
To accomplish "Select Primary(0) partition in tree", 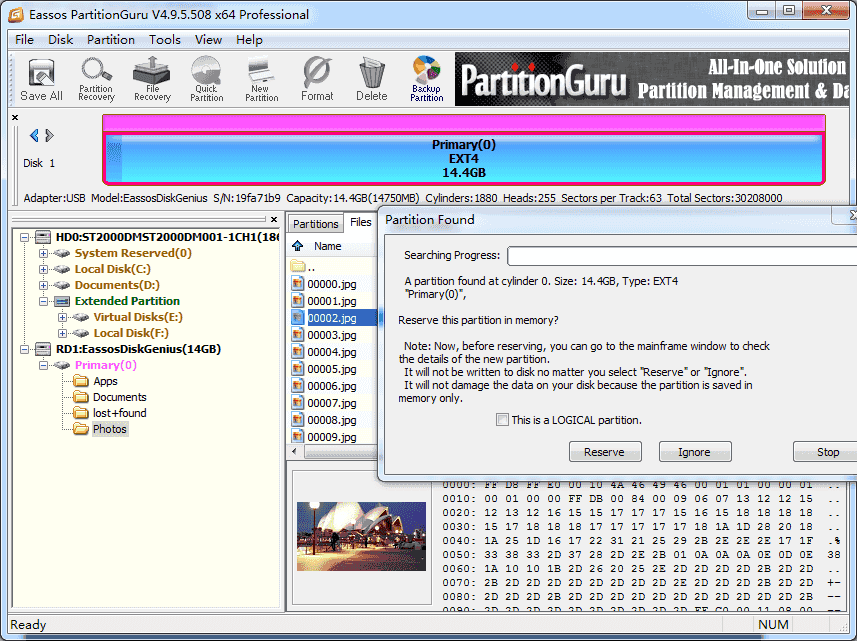I will [105, 365].
